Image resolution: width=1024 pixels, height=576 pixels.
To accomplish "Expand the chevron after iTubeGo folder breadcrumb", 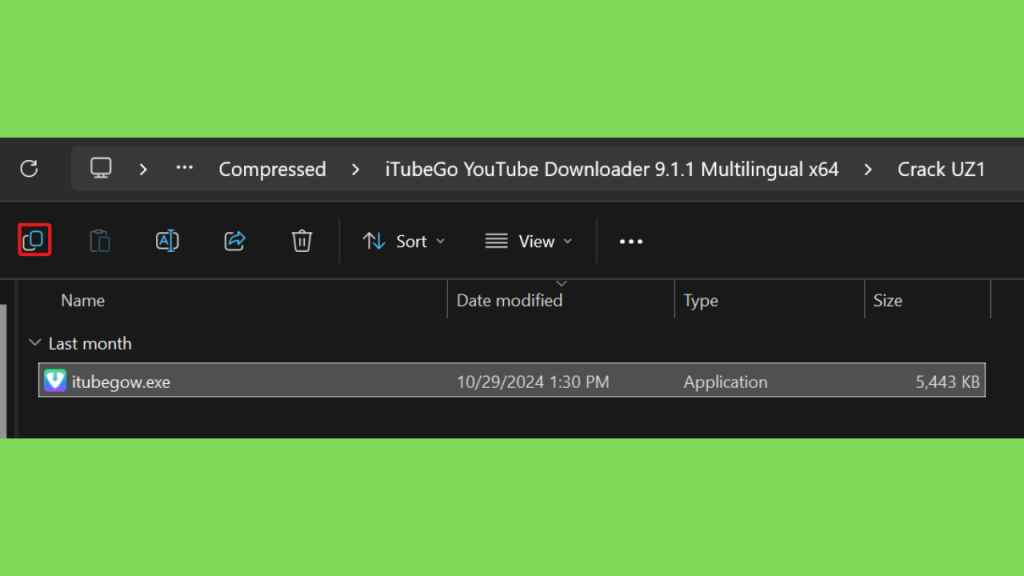I will pyautogui.click(x=868, y=170).
